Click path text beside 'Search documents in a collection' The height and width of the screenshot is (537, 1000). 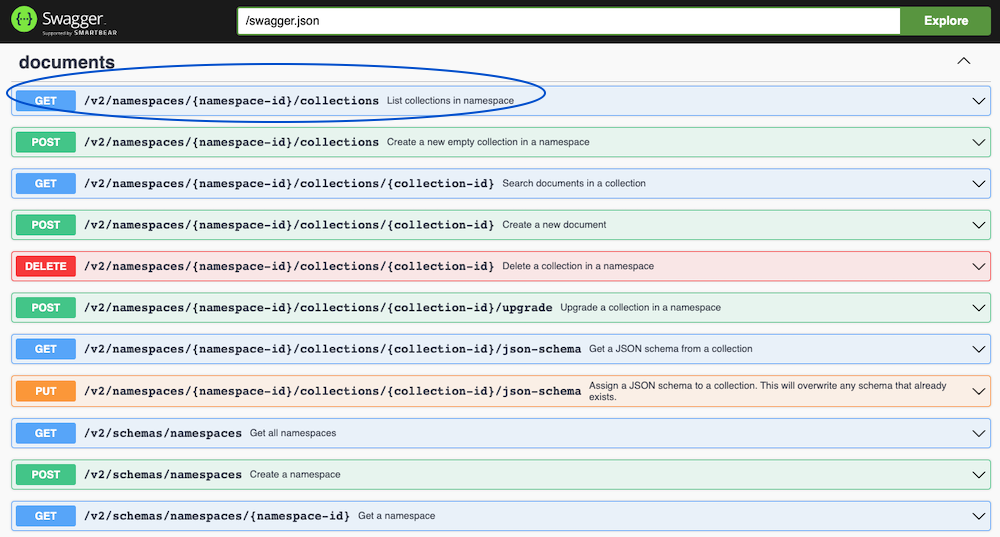point(289,184)
